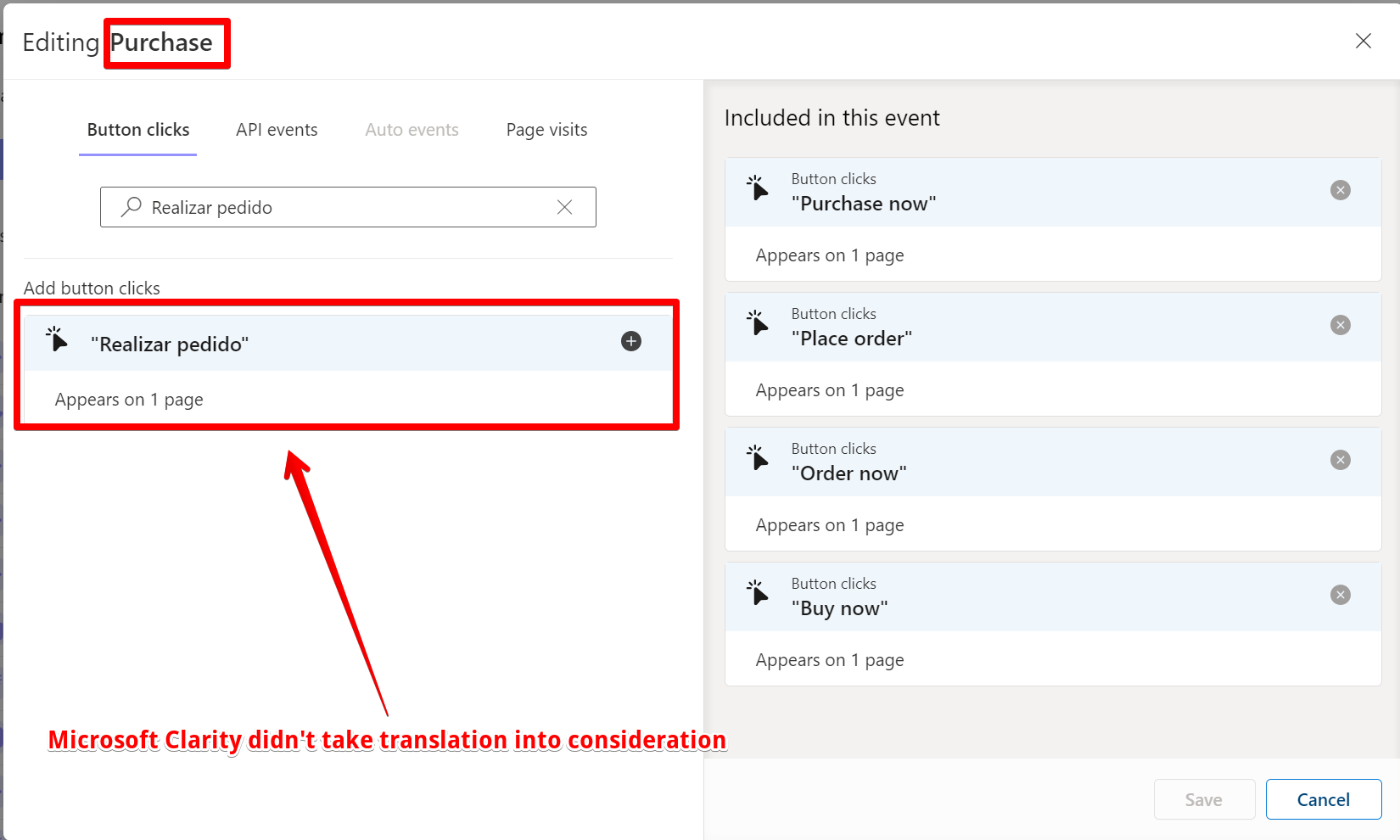Close the Editing Purchase dialog
The width and height of the screenshot is (1400, 840).
(1364, 41)
